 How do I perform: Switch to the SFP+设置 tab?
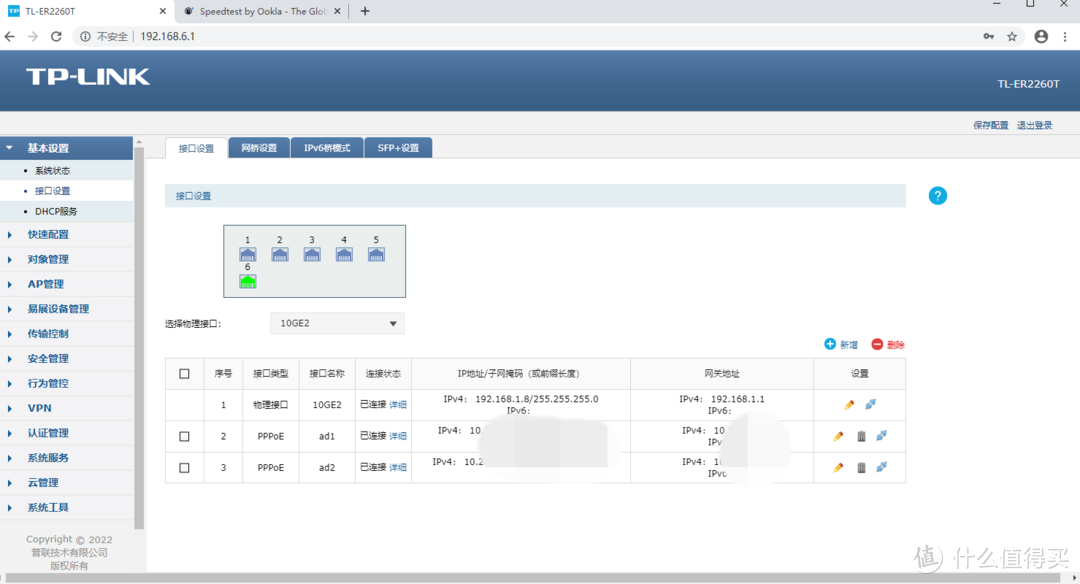(397, 148)
